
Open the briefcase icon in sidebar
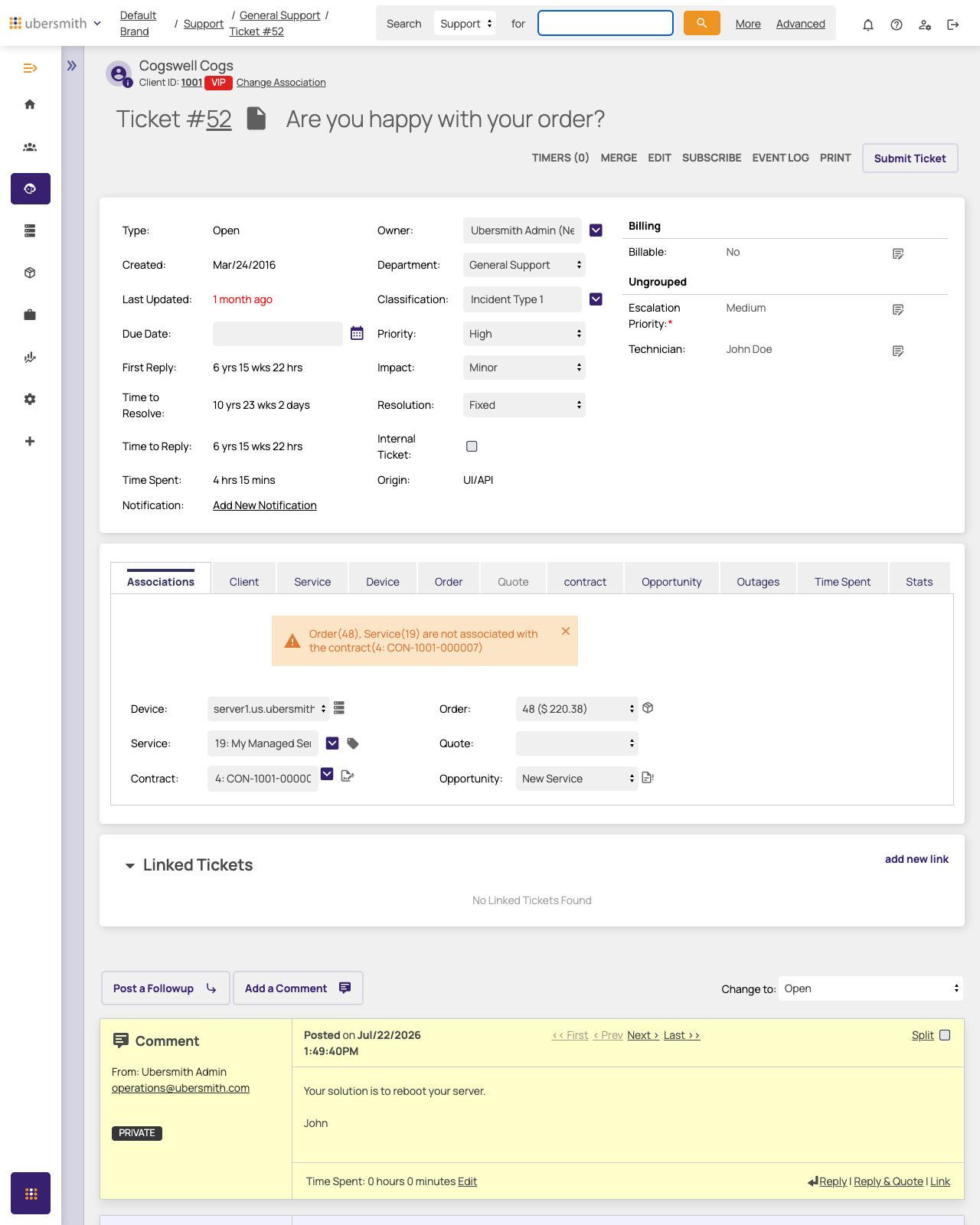(x=30, y=315)
